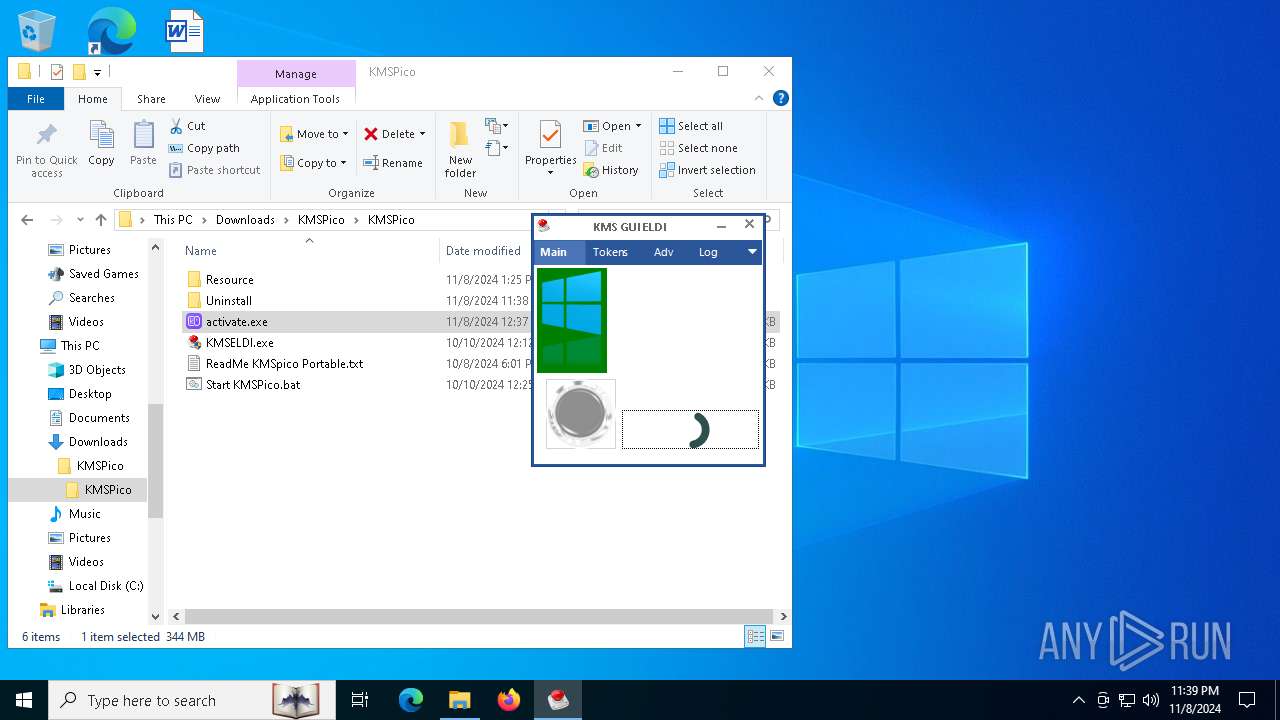Screen dimensions: 1280x720
Task: Click This PC in the address bar
Action: coord(173,220)
